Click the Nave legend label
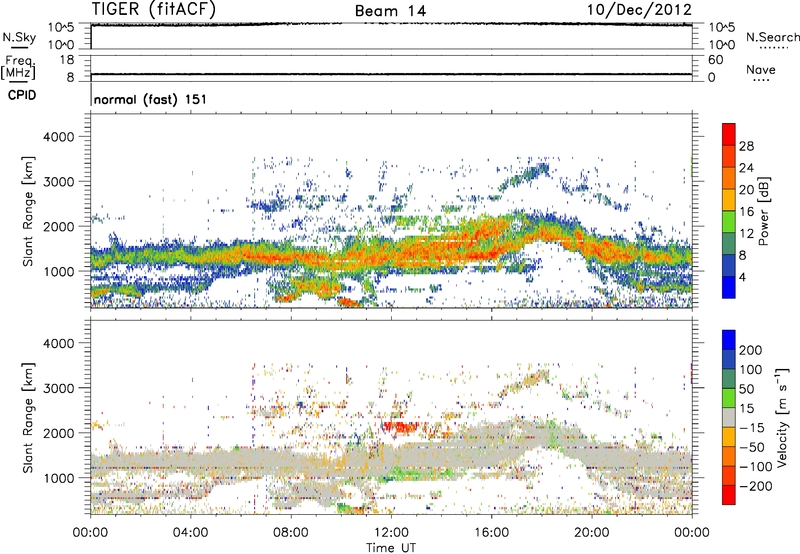The height and width of the screenshot is (554, 800). pos(761,69)
